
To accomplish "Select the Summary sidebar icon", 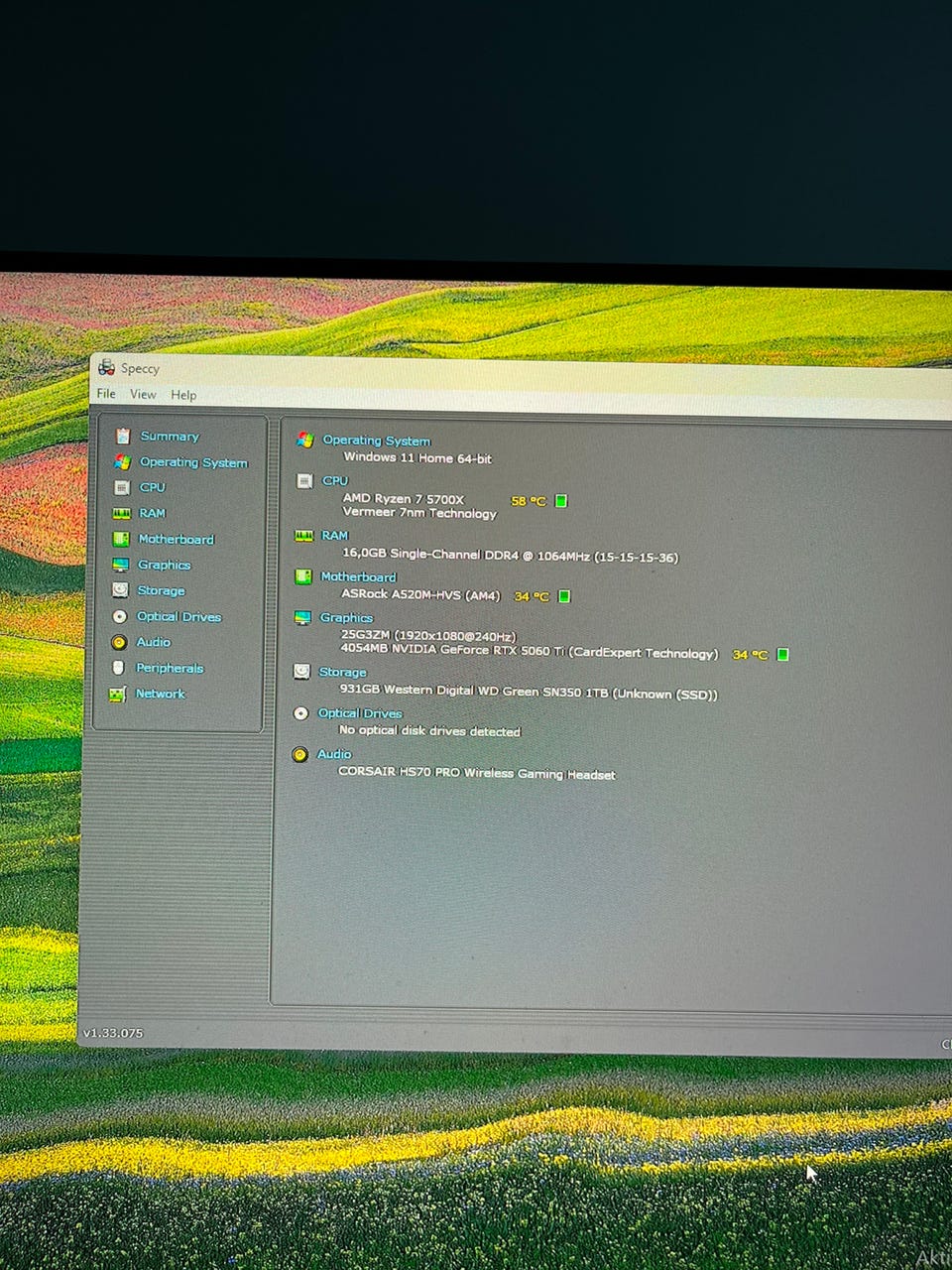I will coord(123,436).
